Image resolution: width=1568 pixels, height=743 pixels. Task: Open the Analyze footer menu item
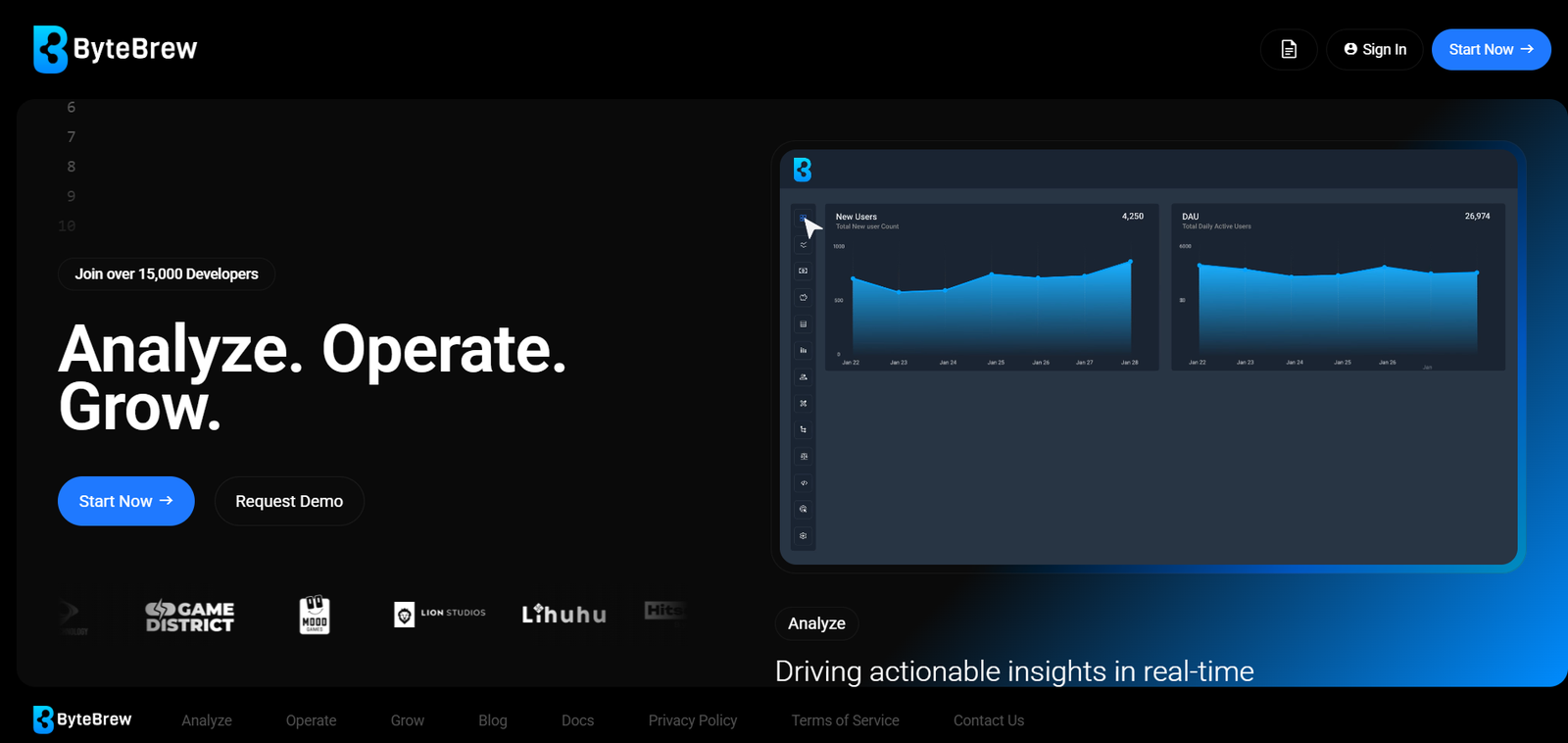point(207,720)
